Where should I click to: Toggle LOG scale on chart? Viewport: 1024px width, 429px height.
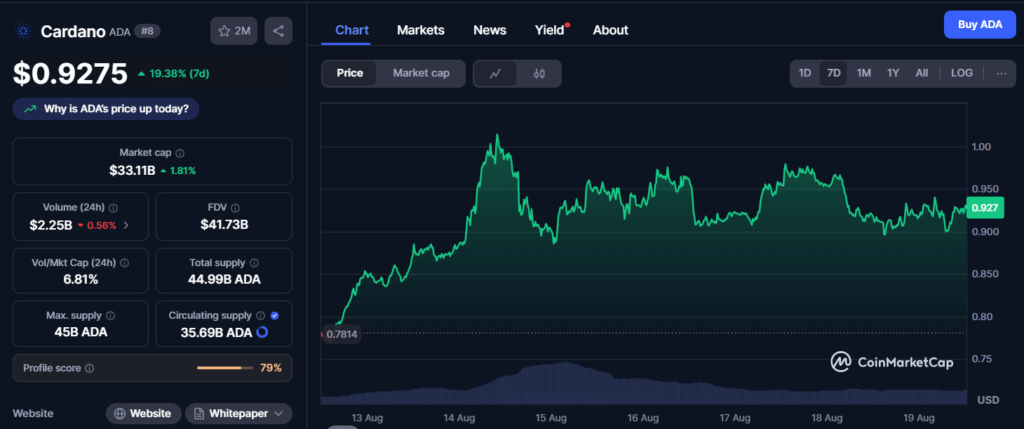point(962,73)
